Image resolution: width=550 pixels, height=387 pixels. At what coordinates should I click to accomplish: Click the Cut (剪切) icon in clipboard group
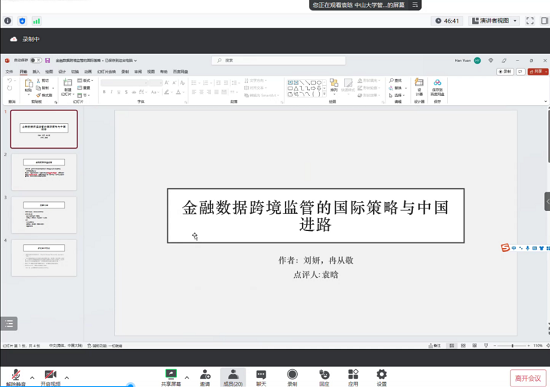pos(43,80)
